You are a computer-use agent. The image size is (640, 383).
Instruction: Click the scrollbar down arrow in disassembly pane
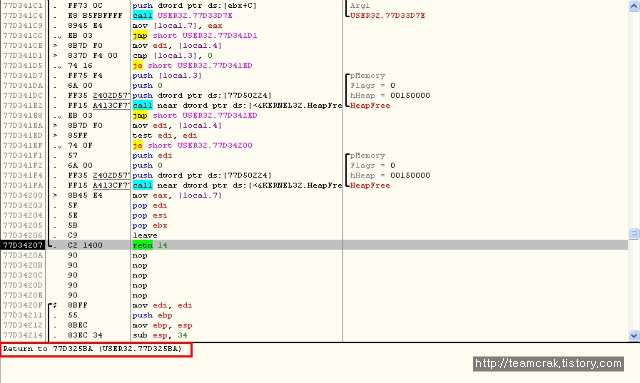click(634, 336)
